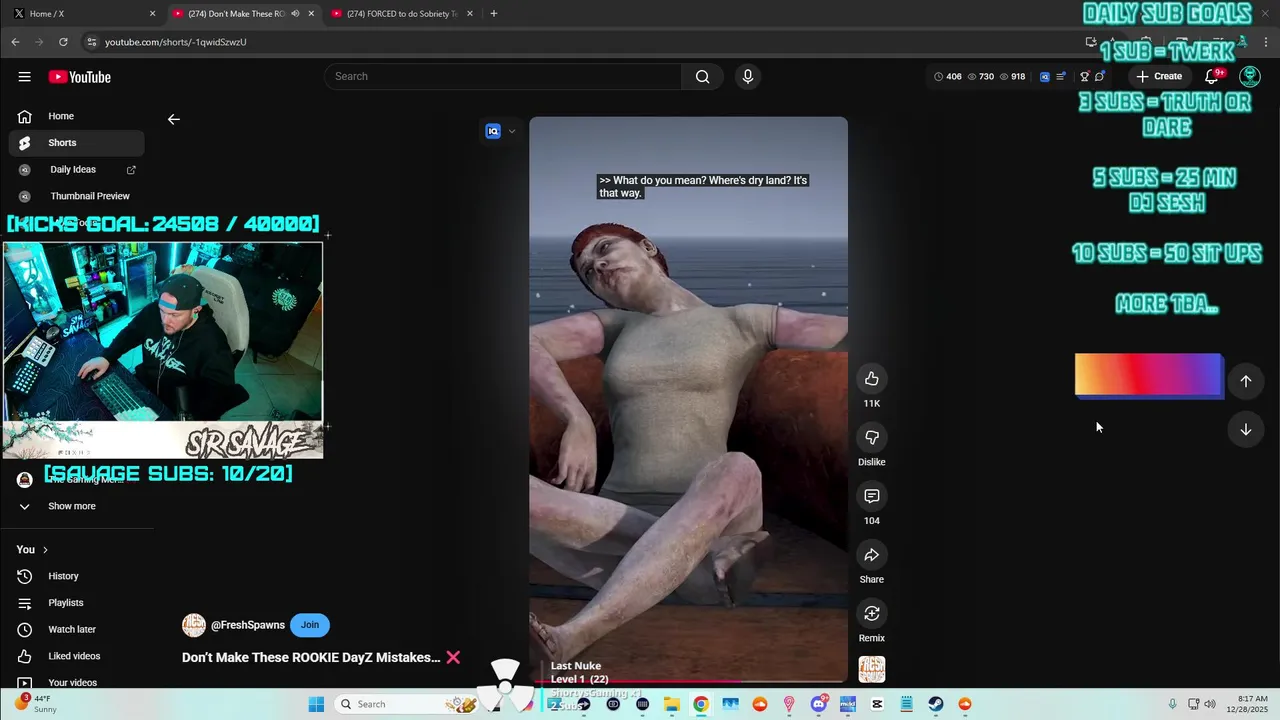Open Daily Ideas in the sidebar
Image resolution: width=1280 pixels, height=720 pixels.
click(76, 170)
